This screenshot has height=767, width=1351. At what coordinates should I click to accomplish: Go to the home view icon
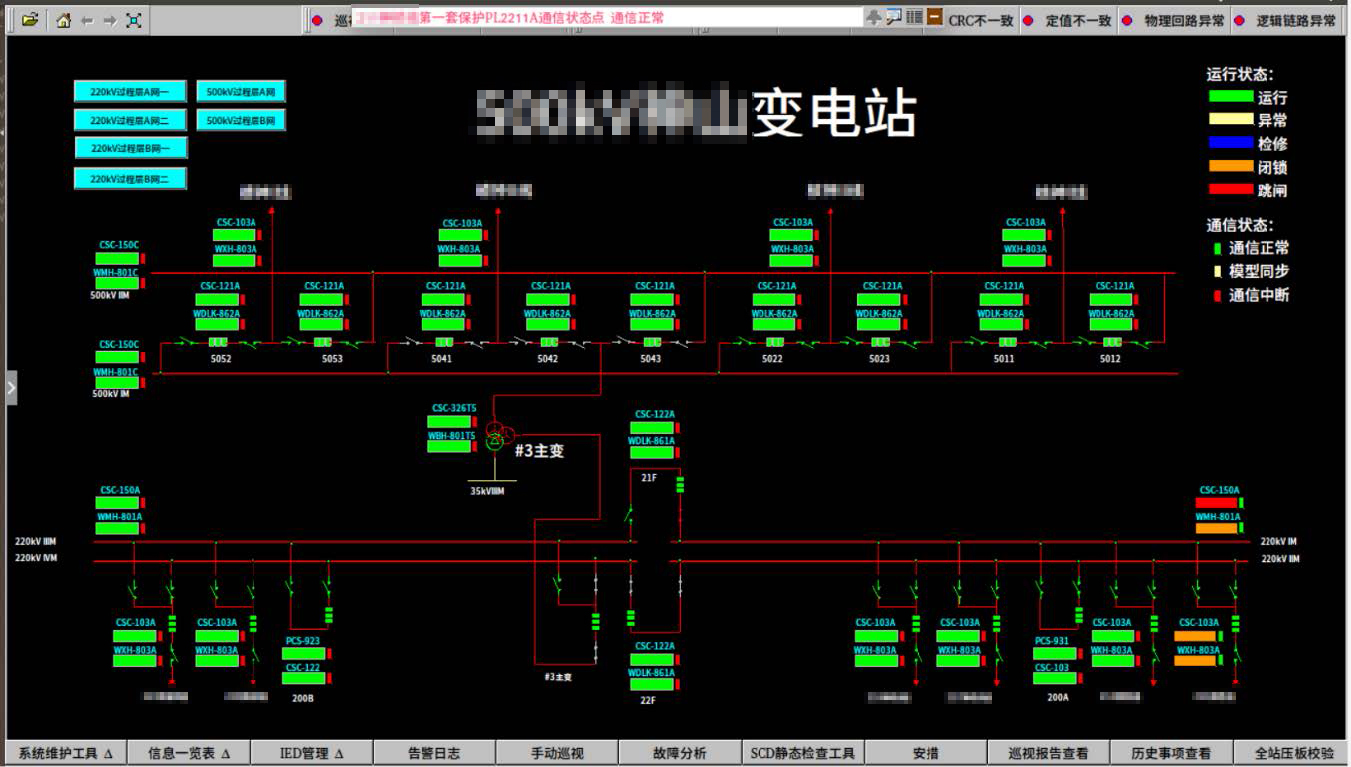tap(63, 20)
